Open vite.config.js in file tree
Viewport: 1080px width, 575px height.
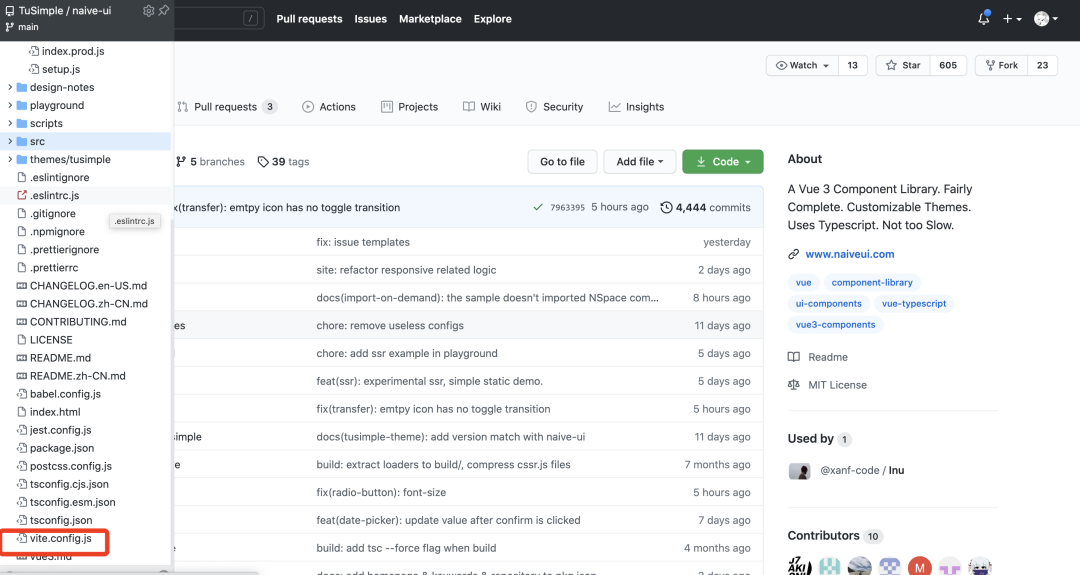pos(60,538)
